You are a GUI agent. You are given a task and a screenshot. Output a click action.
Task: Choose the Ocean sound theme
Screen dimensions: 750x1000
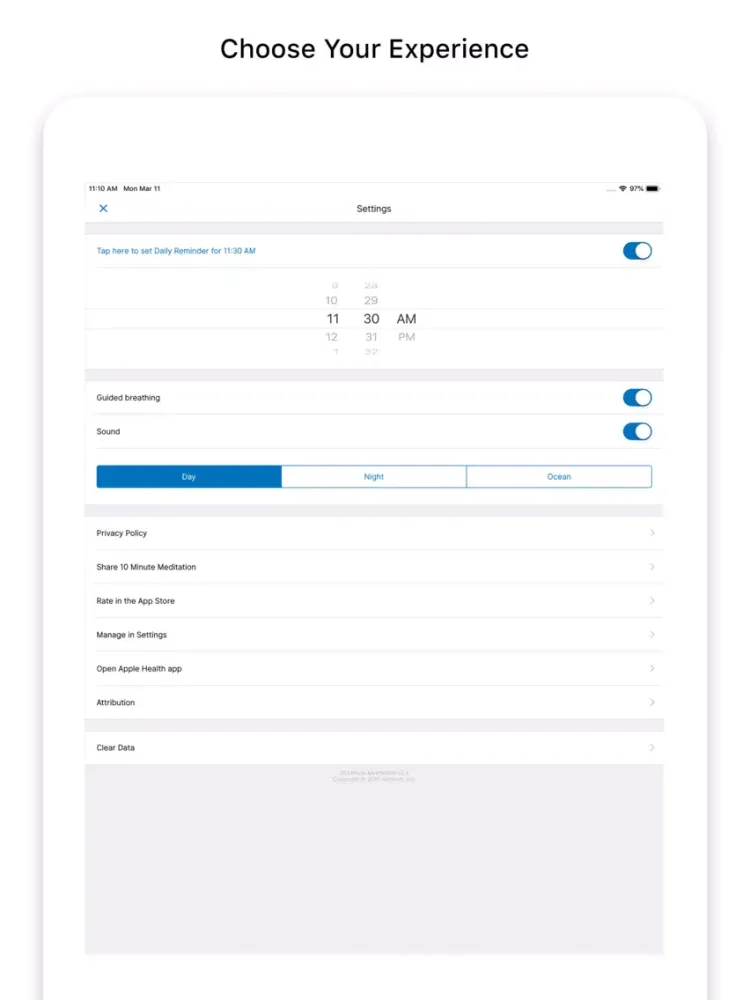point(559,476)
